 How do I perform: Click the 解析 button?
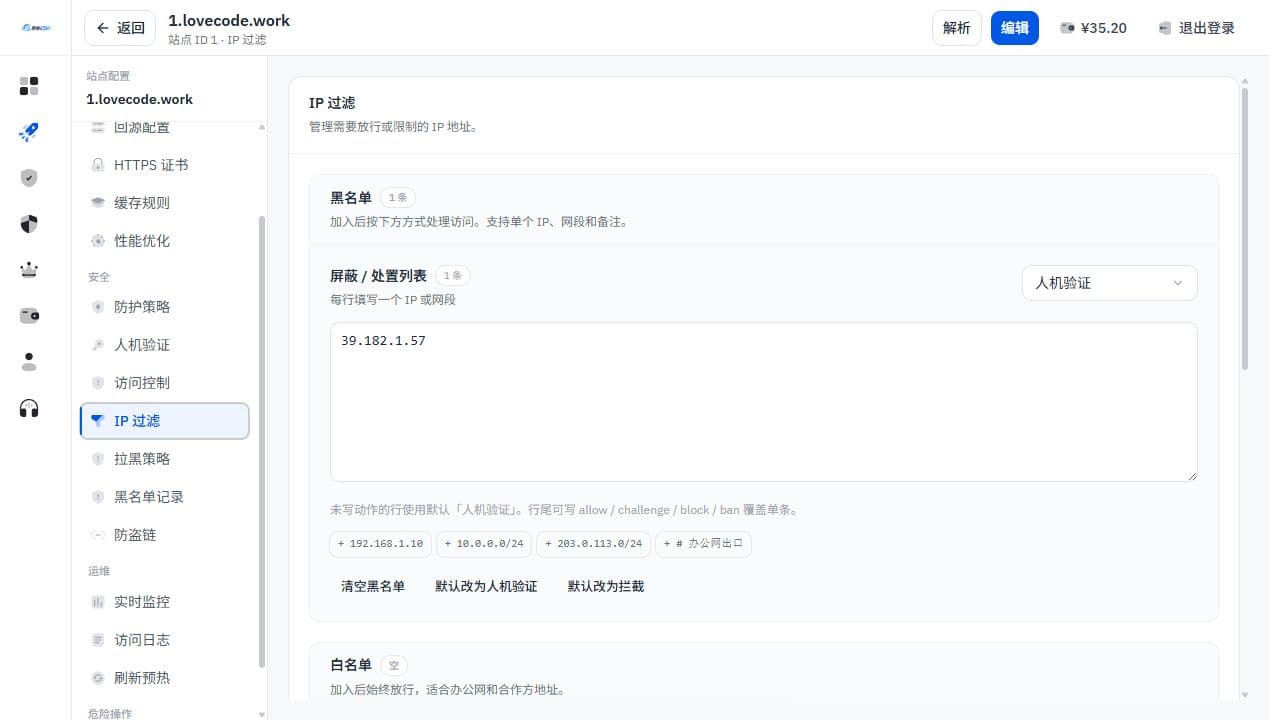(x=957, y=28)
